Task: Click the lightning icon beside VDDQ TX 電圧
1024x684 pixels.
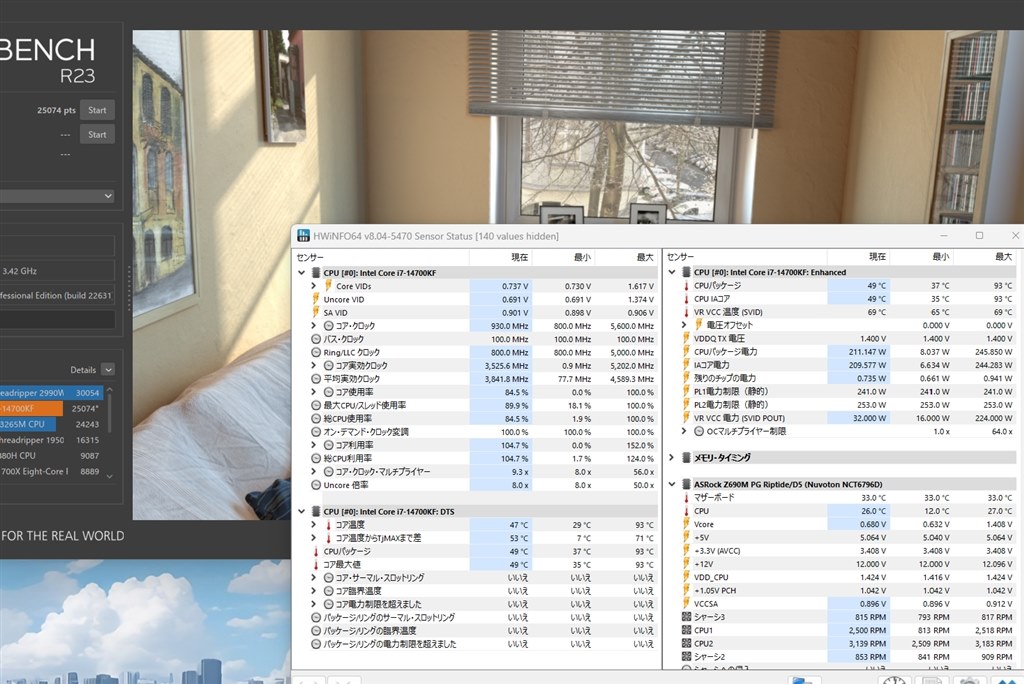Action: [686, 338]
